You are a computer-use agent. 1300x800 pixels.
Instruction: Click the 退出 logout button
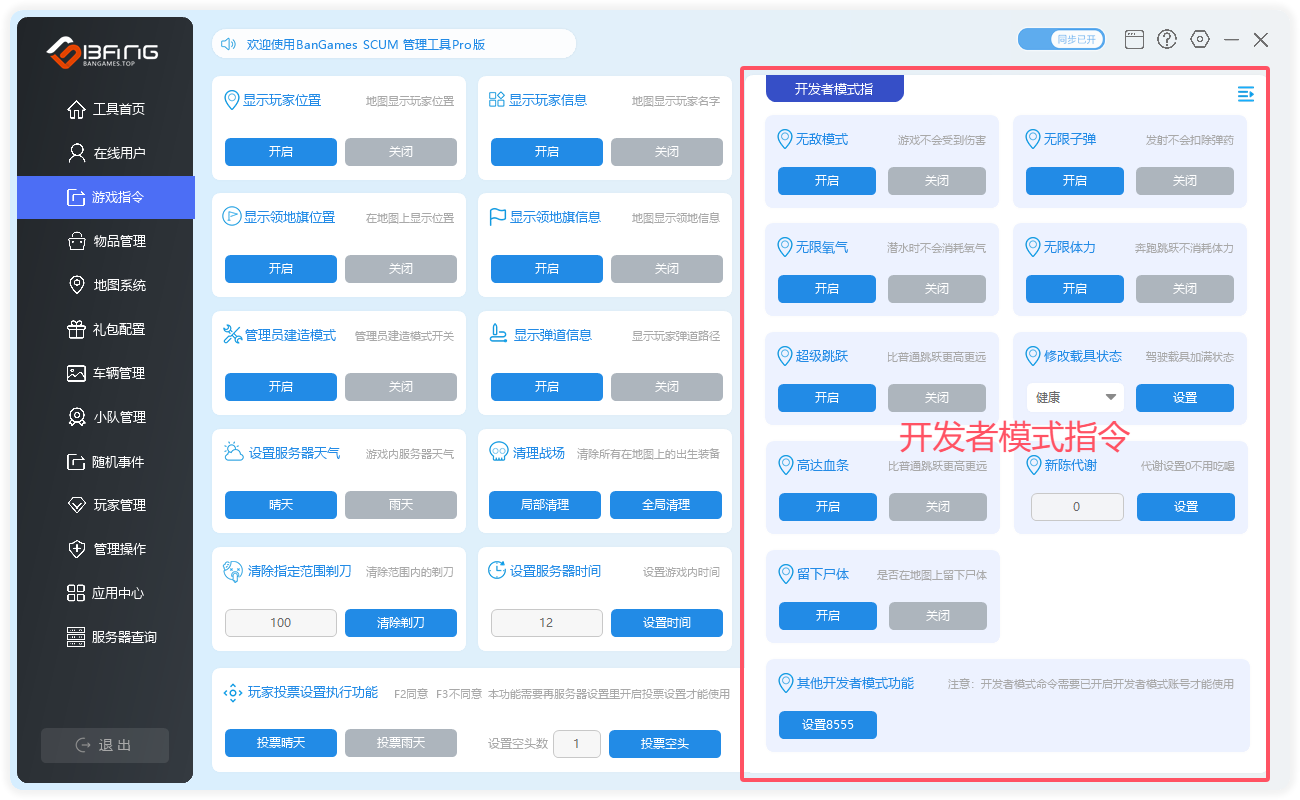pyautogui.click(x=105, y=745)
